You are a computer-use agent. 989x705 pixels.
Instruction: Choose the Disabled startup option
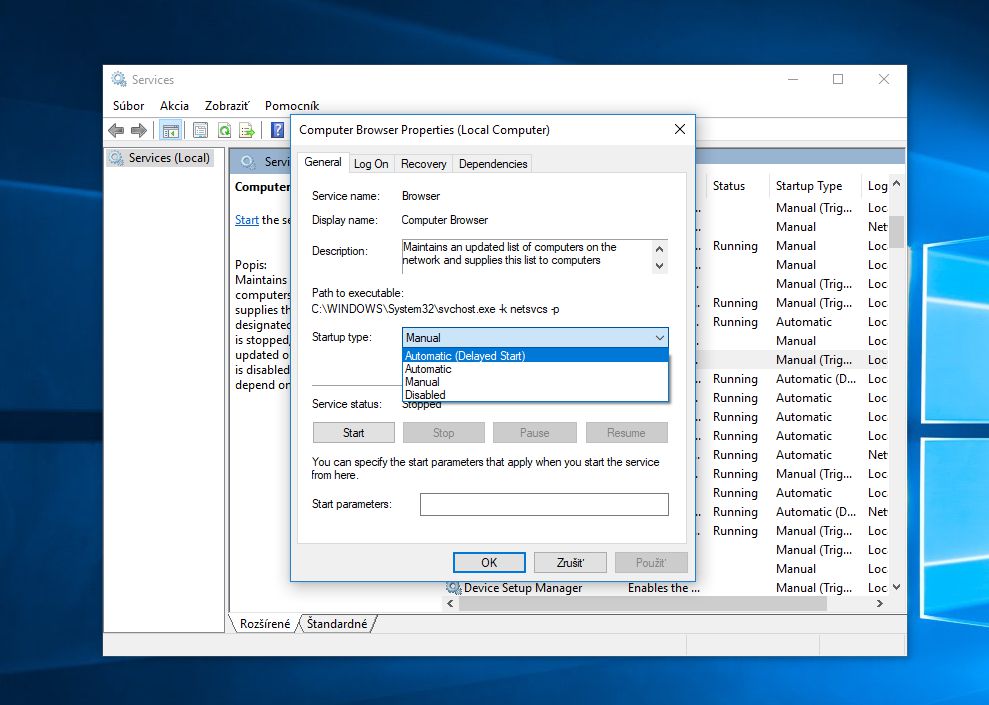pos(535,395)
